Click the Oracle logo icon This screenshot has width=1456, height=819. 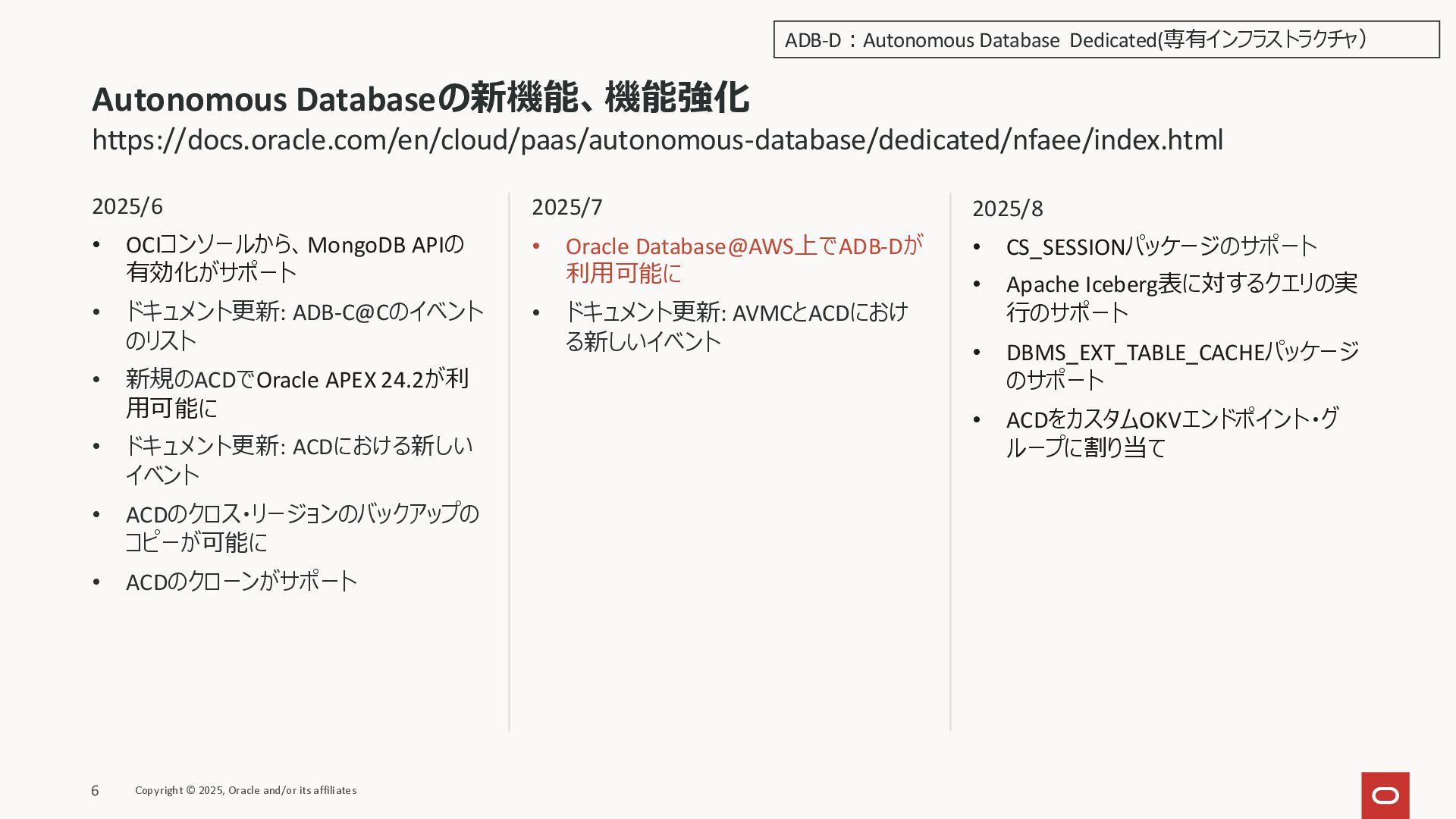click(x=1385, y=795)
